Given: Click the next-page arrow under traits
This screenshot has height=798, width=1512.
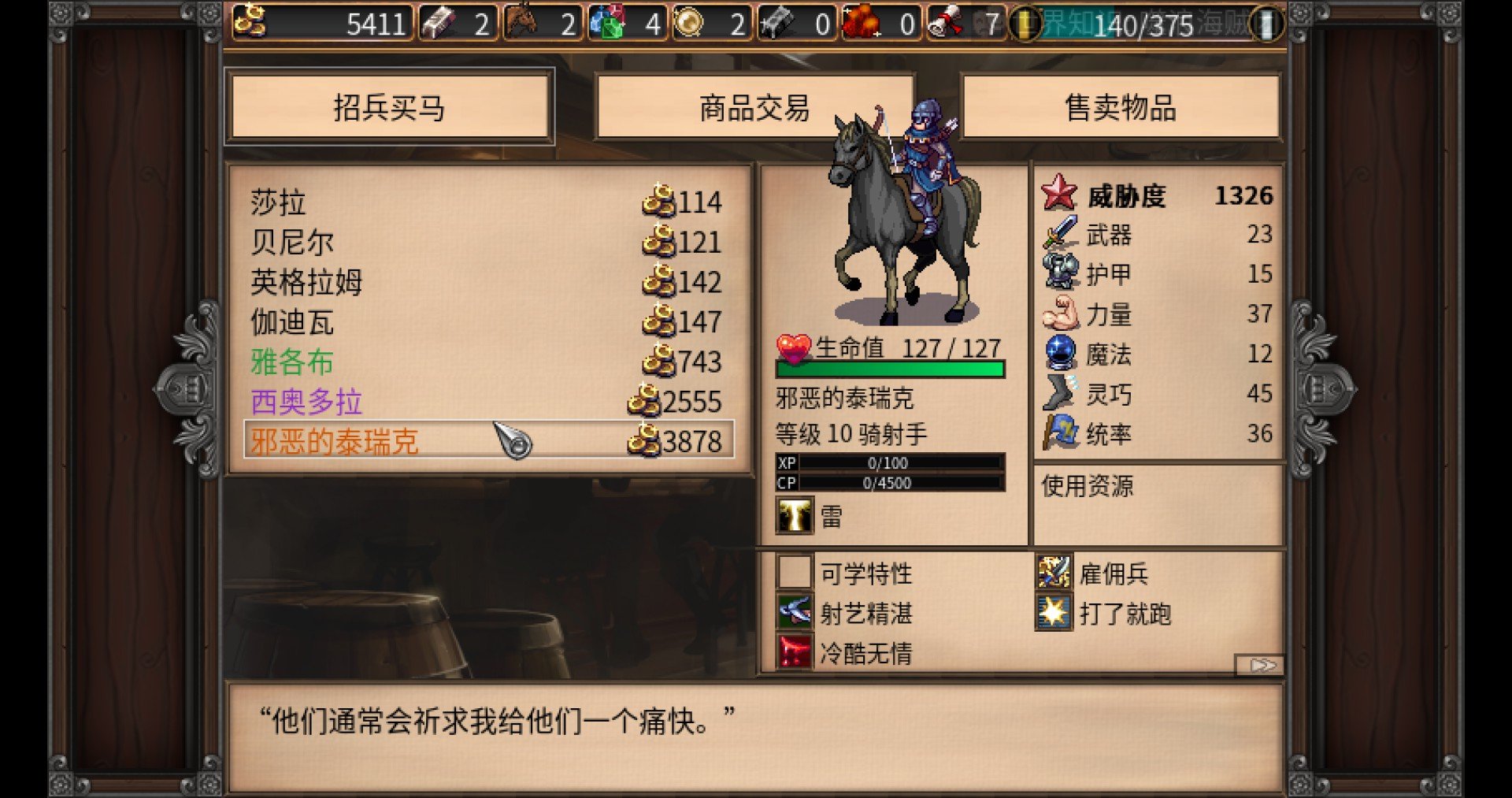Looking at the screenshot, I should (x=1260, y=666).
